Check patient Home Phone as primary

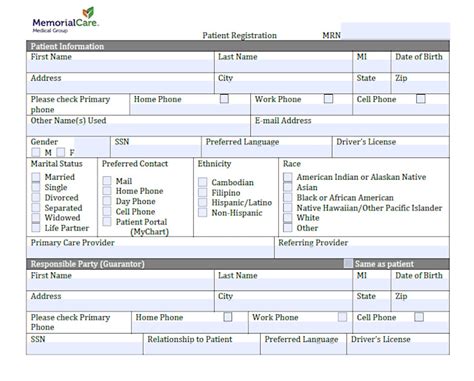(224, 99)
